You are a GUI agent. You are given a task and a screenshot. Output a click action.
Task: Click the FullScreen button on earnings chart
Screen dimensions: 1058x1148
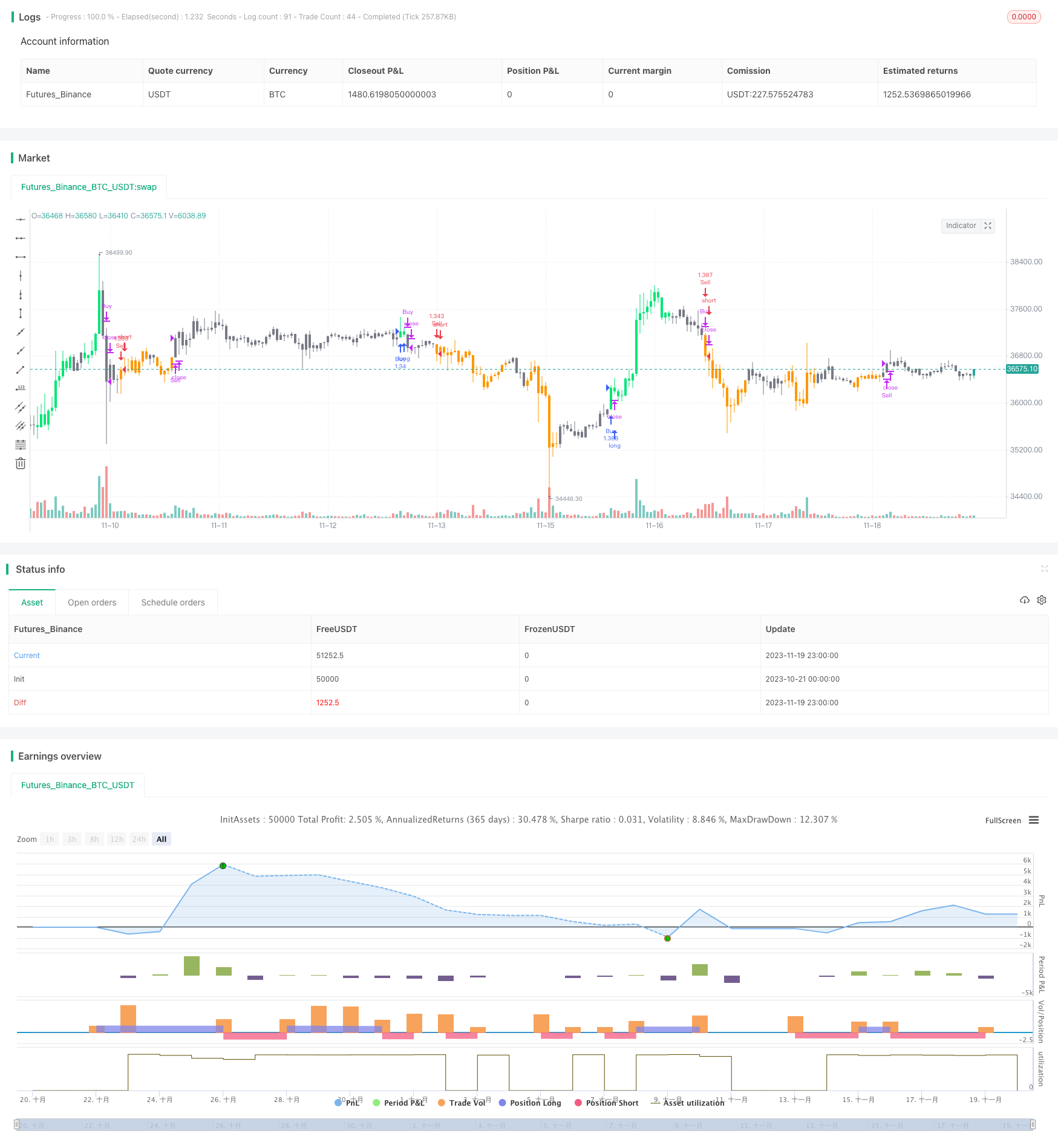1003,821
